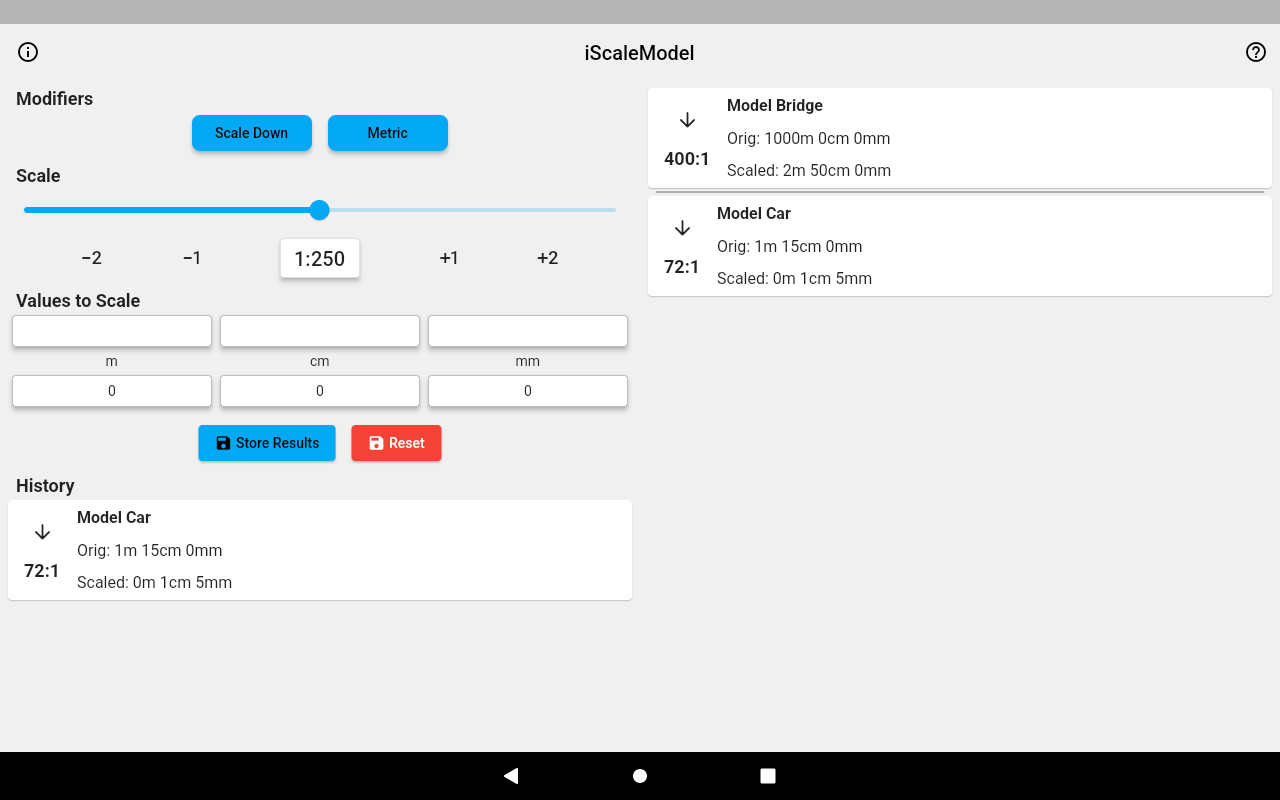Select the 1:250 scale value
The width and height of the screenshot is (1280, 800).
point(320,258)
